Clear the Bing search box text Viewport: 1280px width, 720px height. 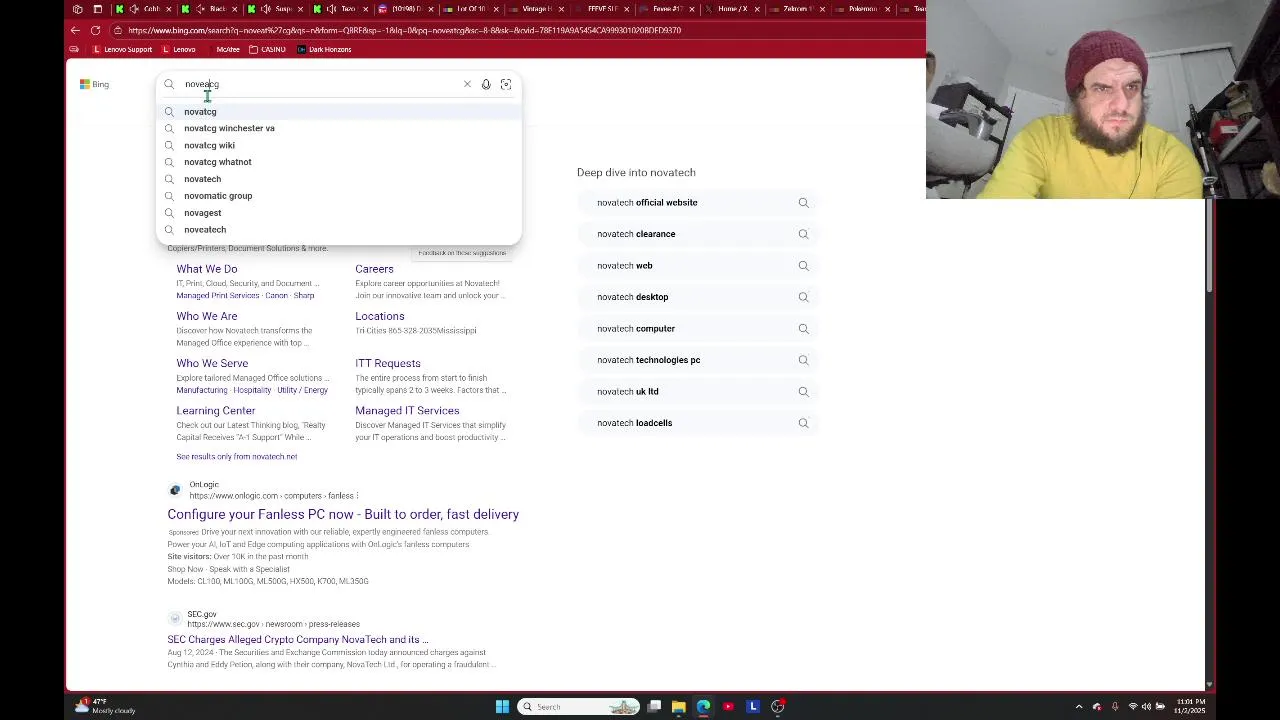(467, 84)
